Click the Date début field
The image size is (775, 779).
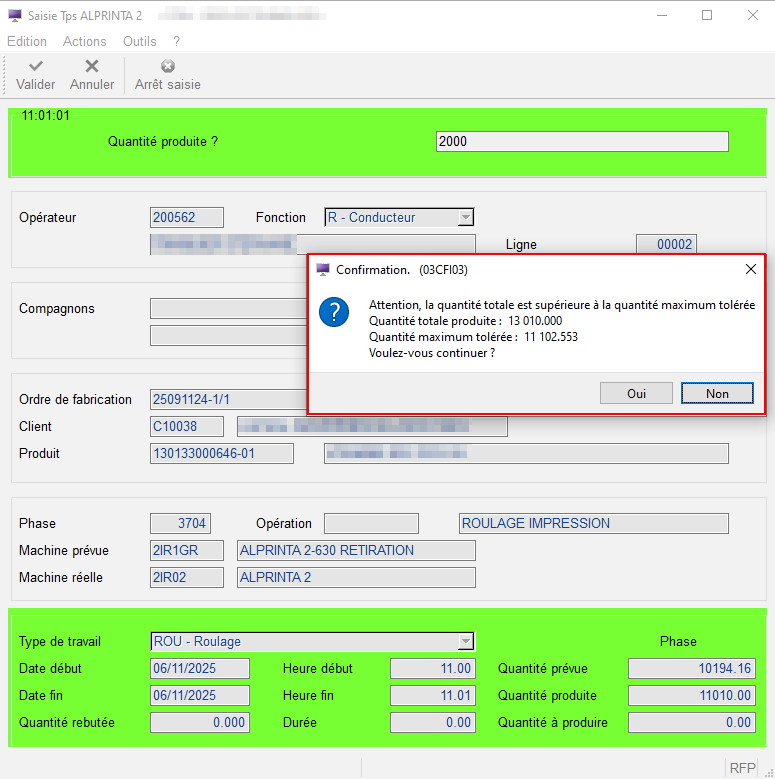[199, 668]
